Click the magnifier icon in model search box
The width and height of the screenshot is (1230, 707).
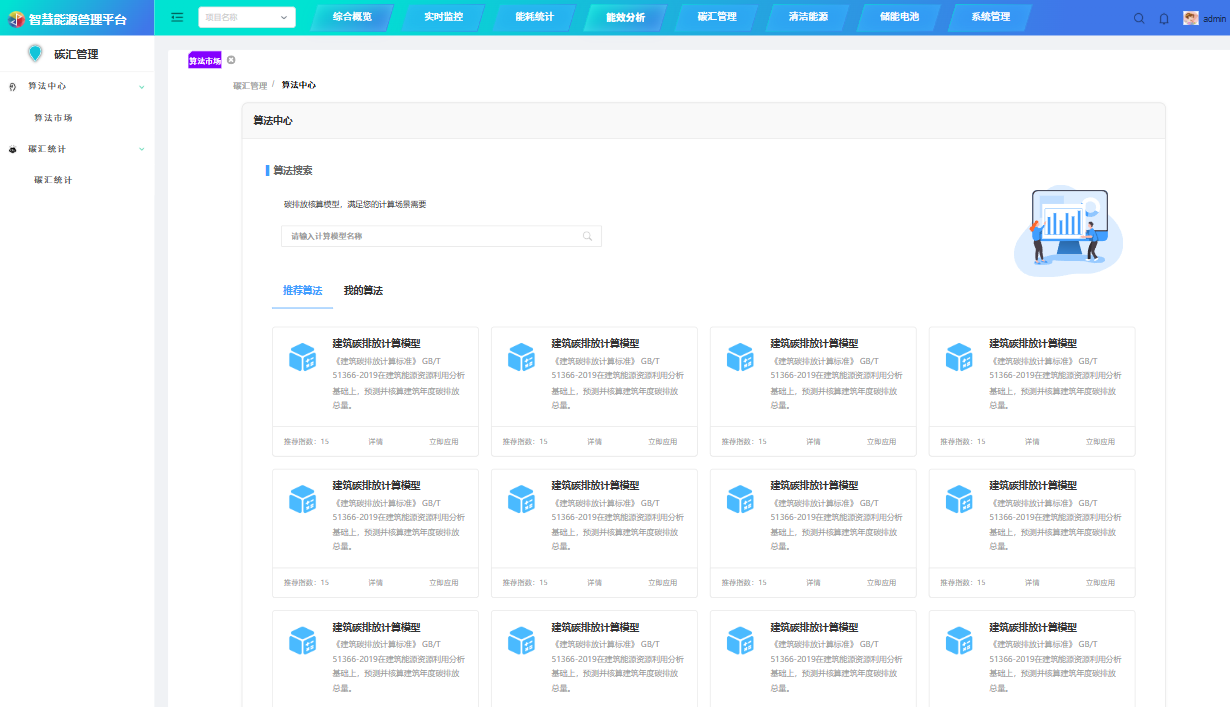[x=588, y=236]
